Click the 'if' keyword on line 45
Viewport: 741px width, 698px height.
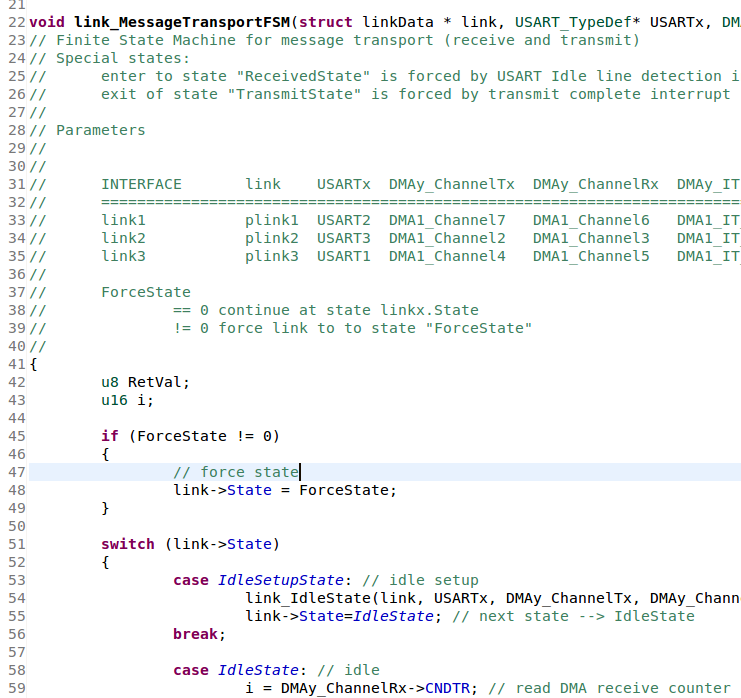[109, 436]
